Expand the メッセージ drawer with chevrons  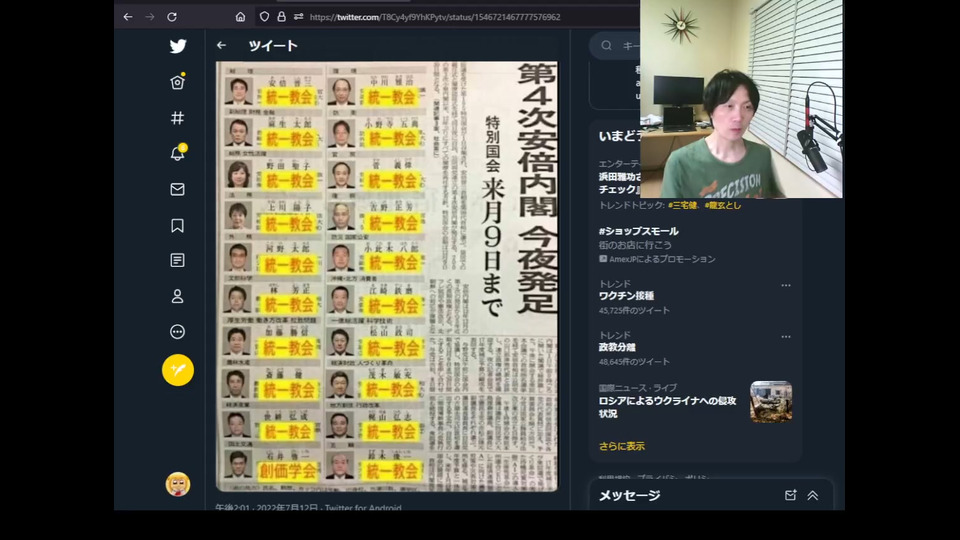(x=812, y=495)
